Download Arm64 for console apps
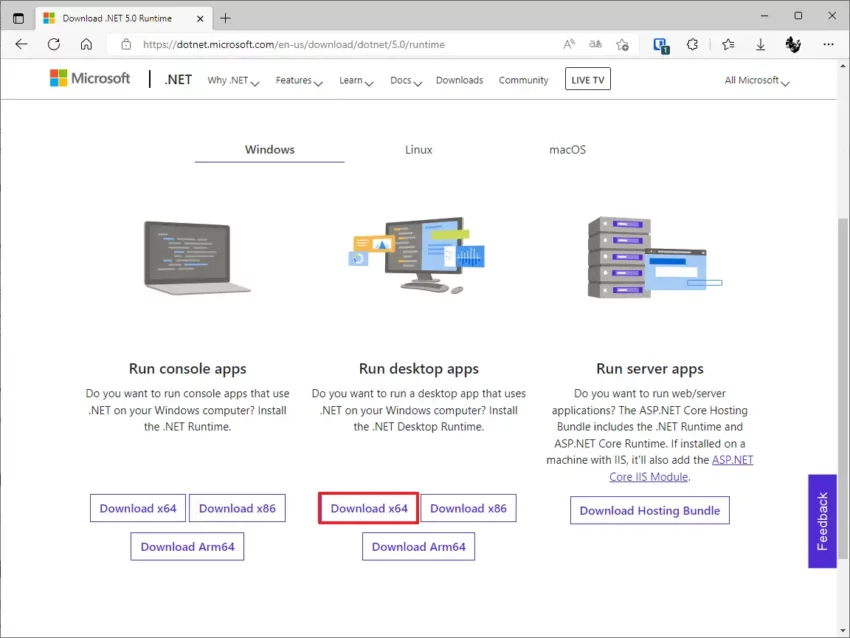Screen dimensions: 850x638 tap(187, 546)
